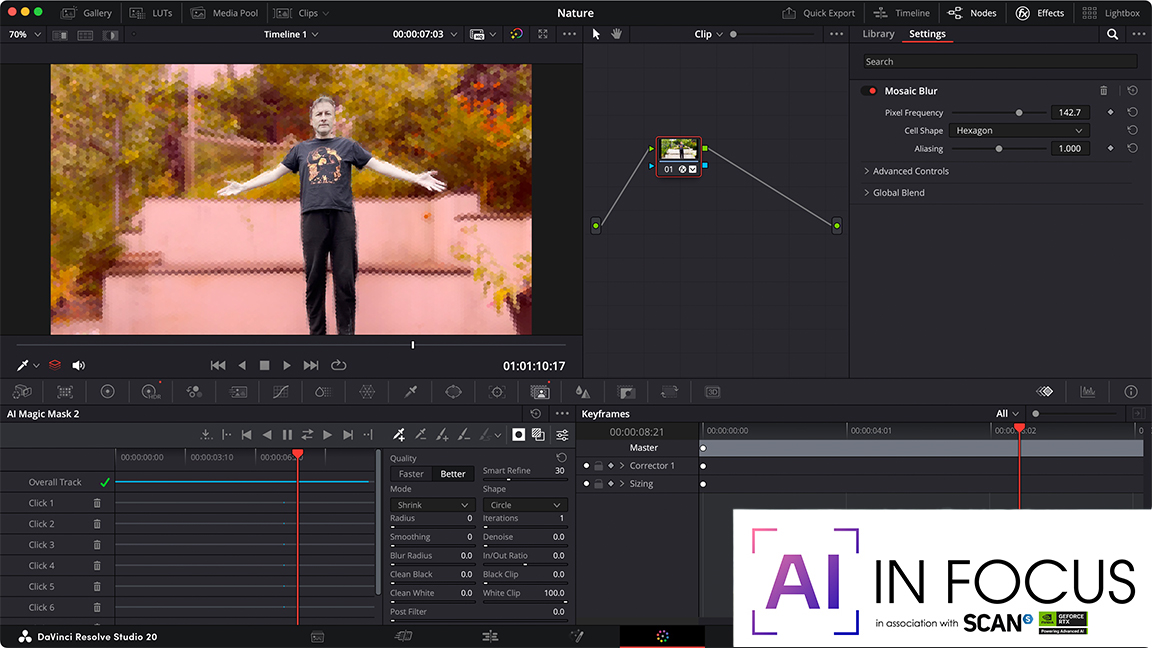Open the Clip node mode dropdown
This screenshot has height=648, width=1152.
click(x=708, y=34)
